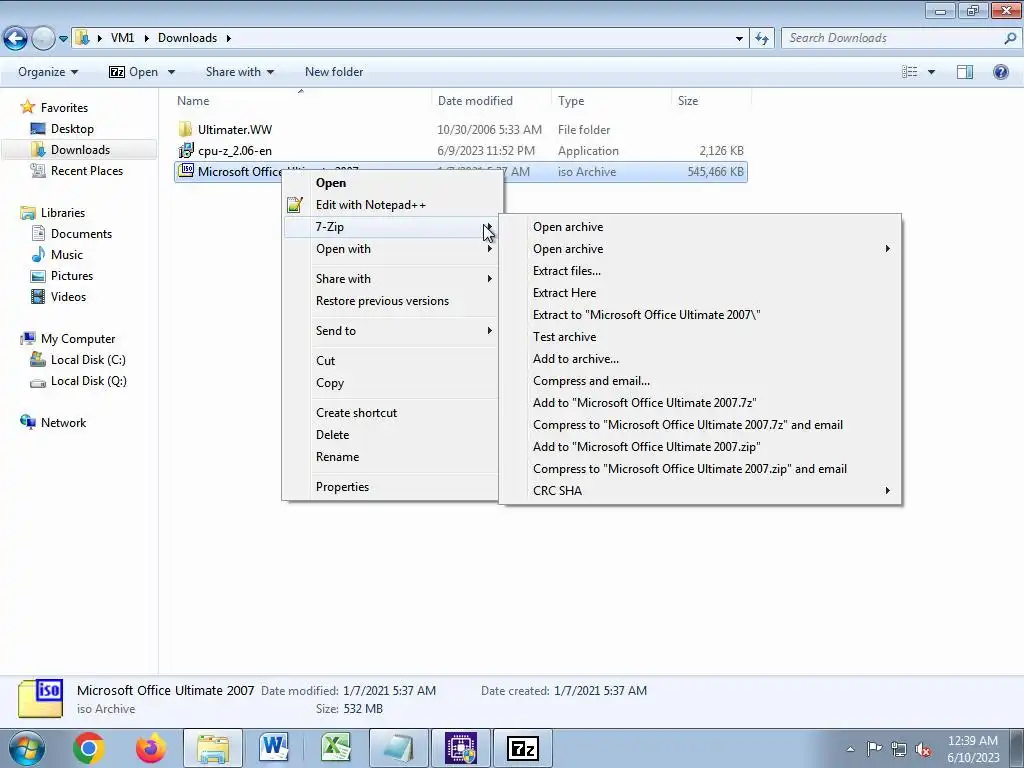Open Firefox from the taskbar
This screenshot has height=768, width=1024.
click(151, 748)
